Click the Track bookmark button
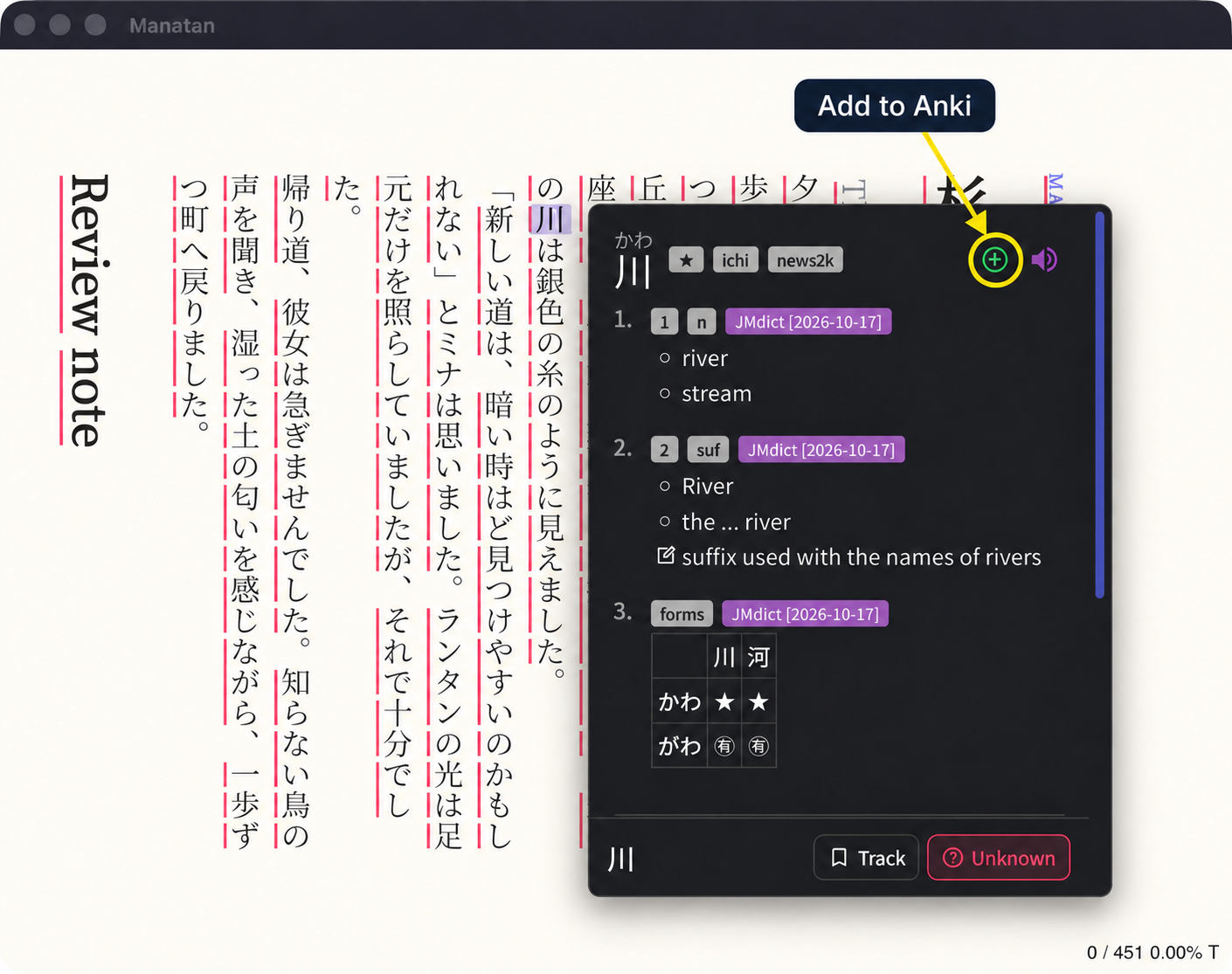The width and height of the screenshot is (1232, 974). pyautogui.click(x=867, y=858)
